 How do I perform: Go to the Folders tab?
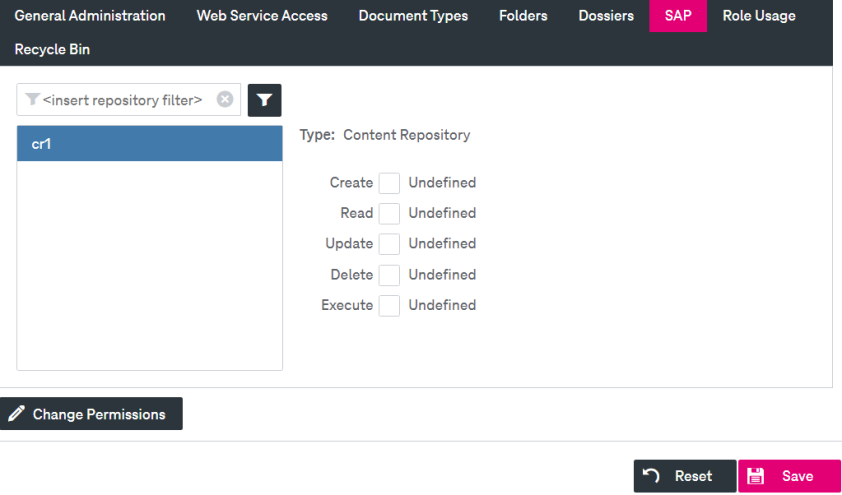(x=524, y=16)
